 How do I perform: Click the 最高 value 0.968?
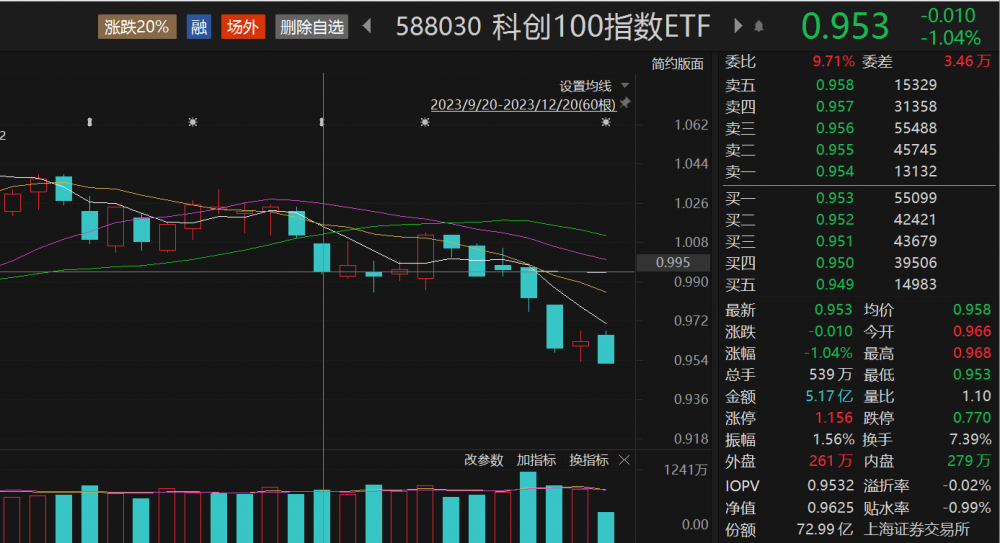point(972,353)
